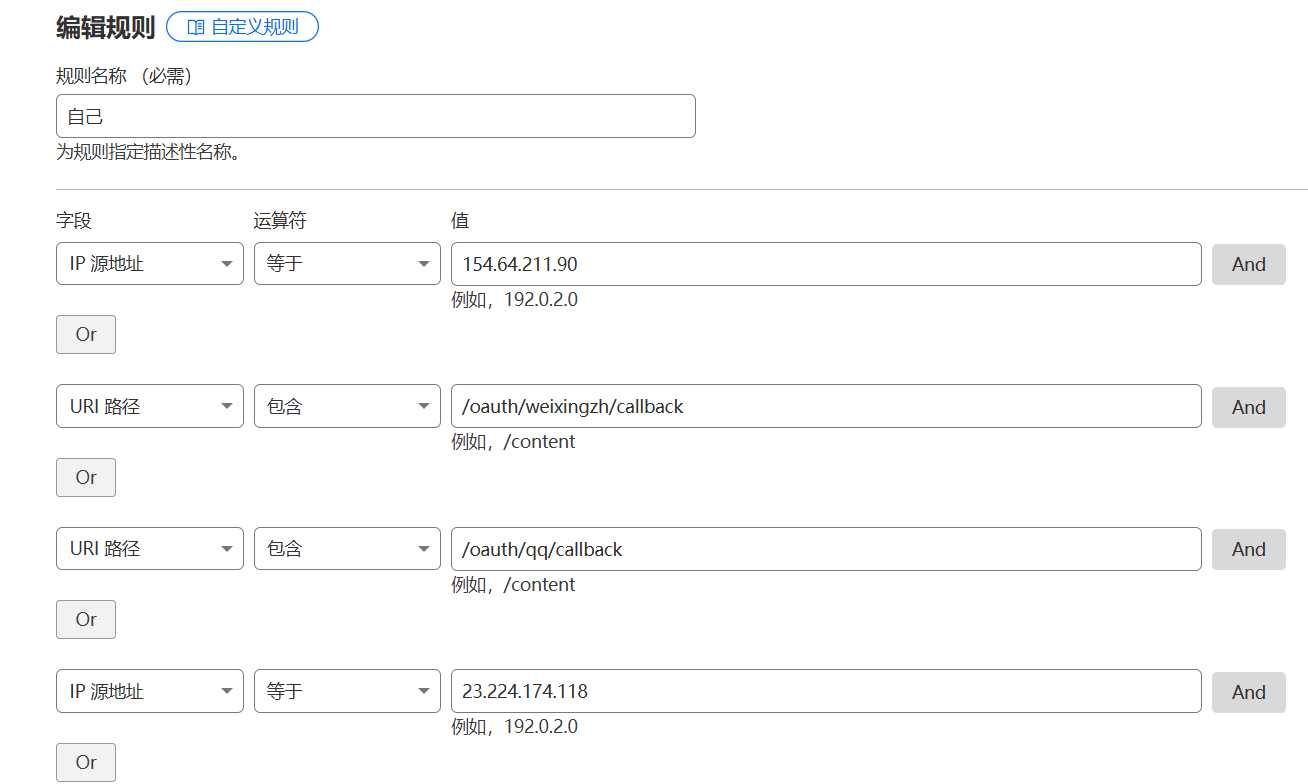Click Or button below 23.224.174.118 row
The image size is (1308, 784).
(x=86, y=762)
